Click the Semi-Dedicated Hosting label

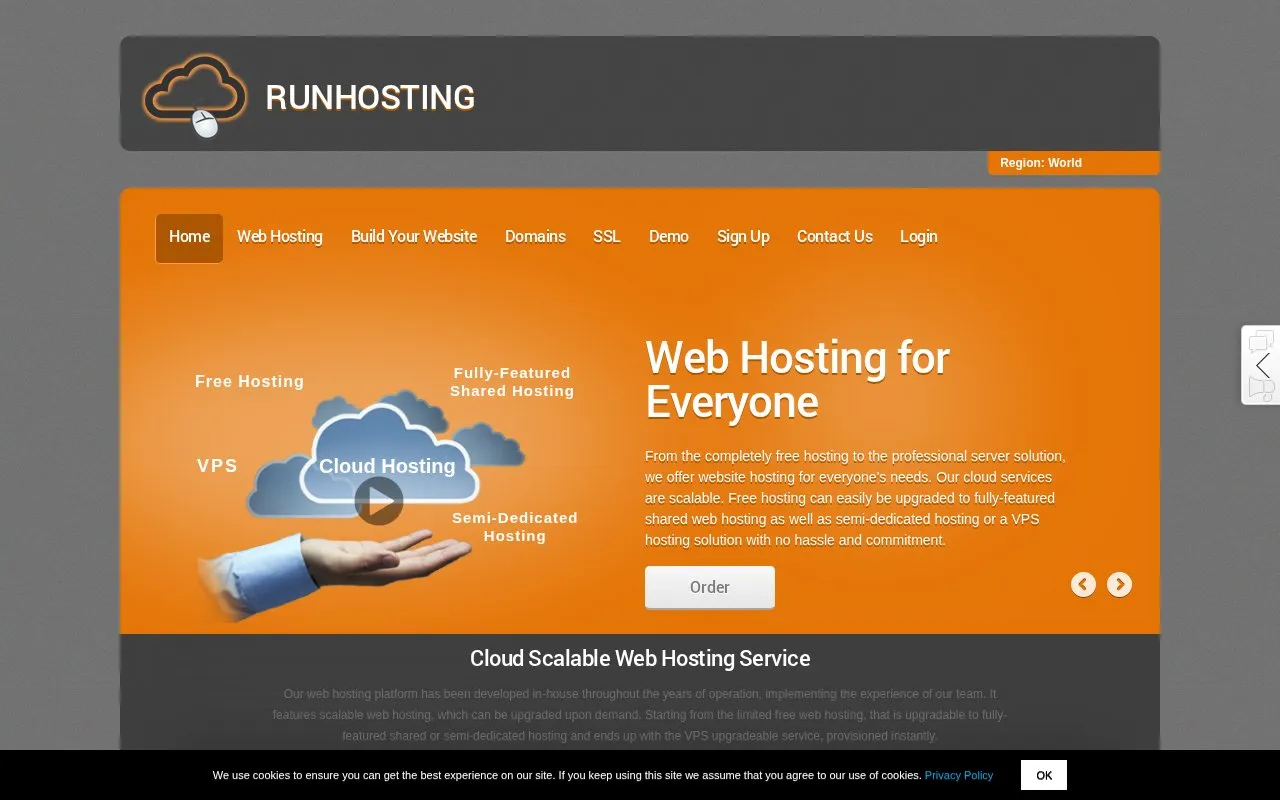[x=515, y=527]
